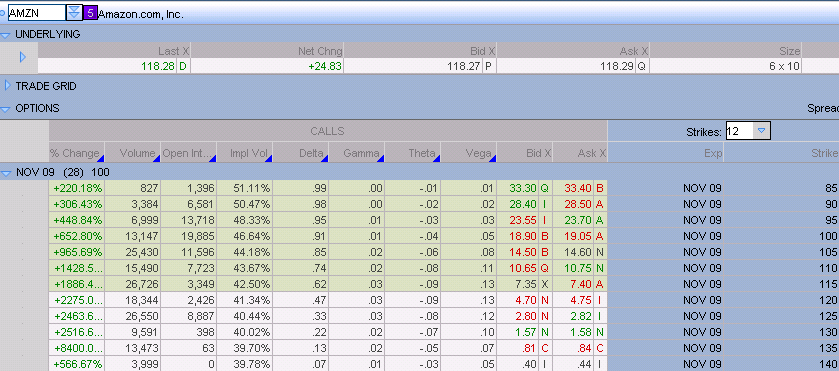
Task: Click the underlying ask price 118.29
Action: 617,66
